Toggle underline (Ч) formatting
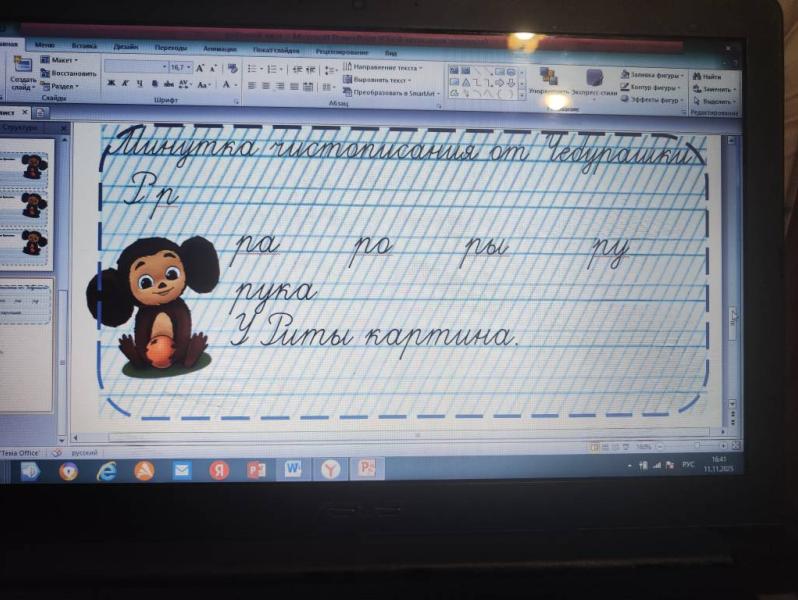 pyautogui.click(x=139, y=84)
